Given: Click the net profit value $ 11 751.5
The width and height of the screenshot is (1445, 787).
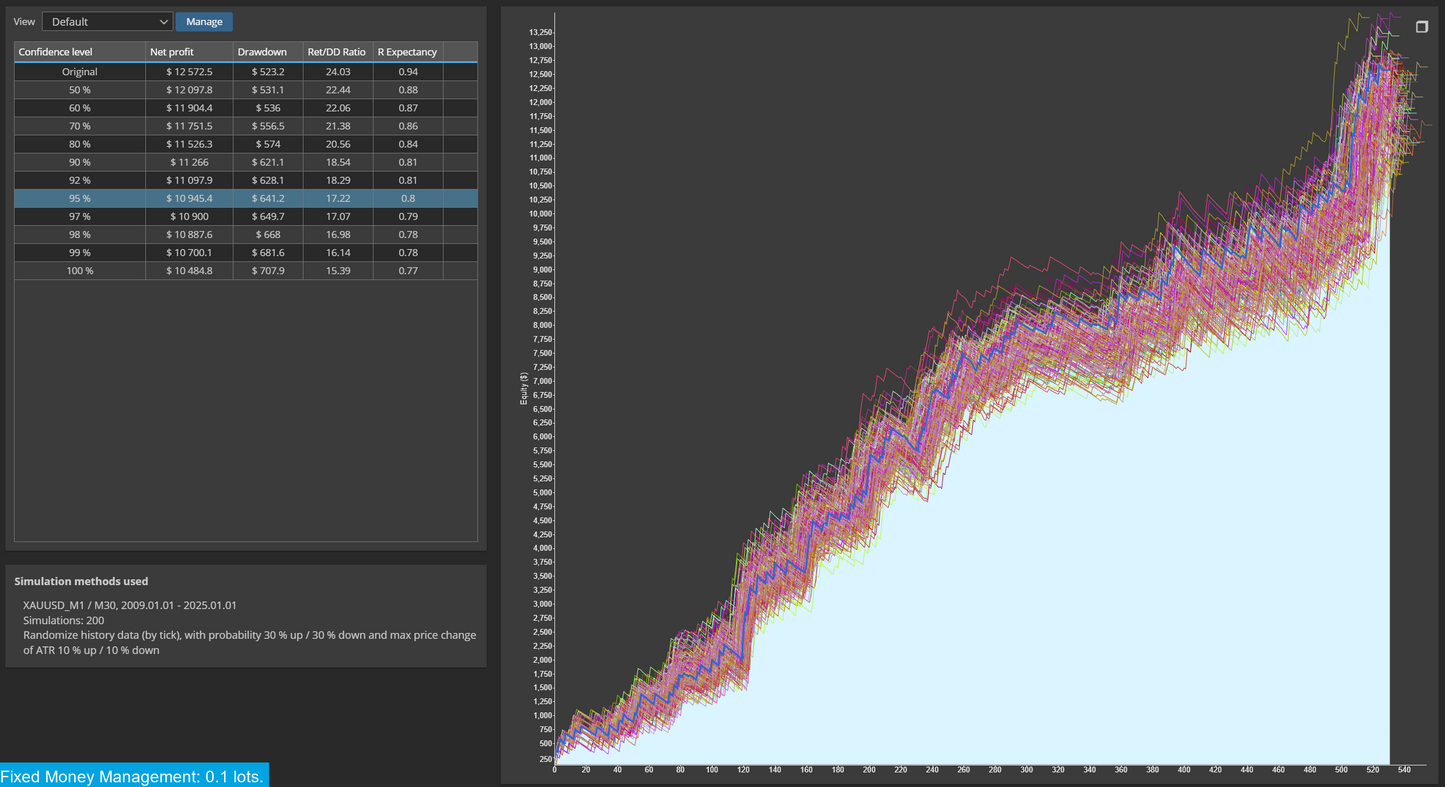Looking at the screenshot, I should [189, 126].
